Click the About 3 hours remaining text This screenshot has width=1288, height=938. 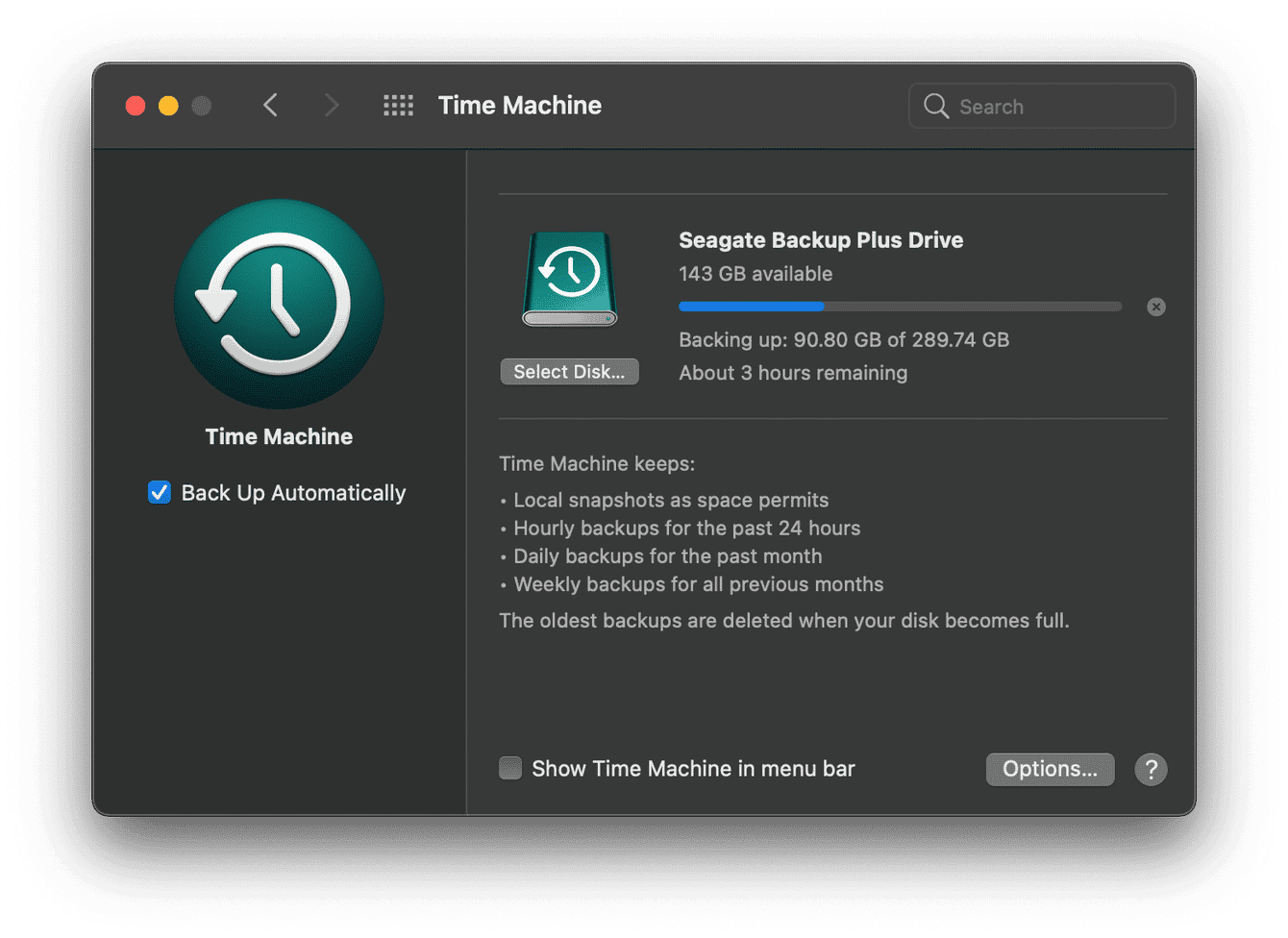(x=792, y=373)
